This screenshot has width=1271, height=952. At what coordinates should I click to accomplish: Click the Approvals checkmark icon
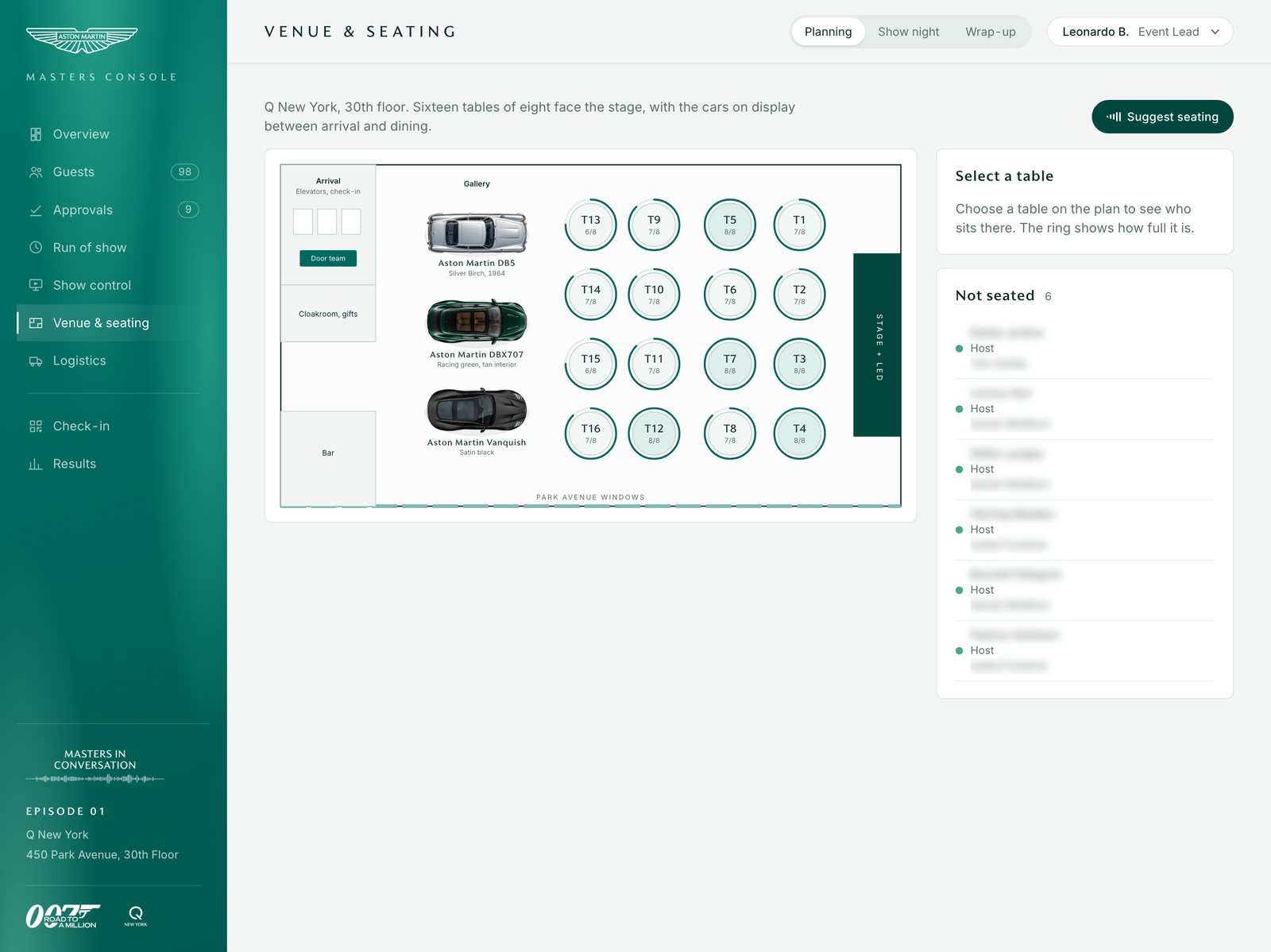[x=36, y=210]
